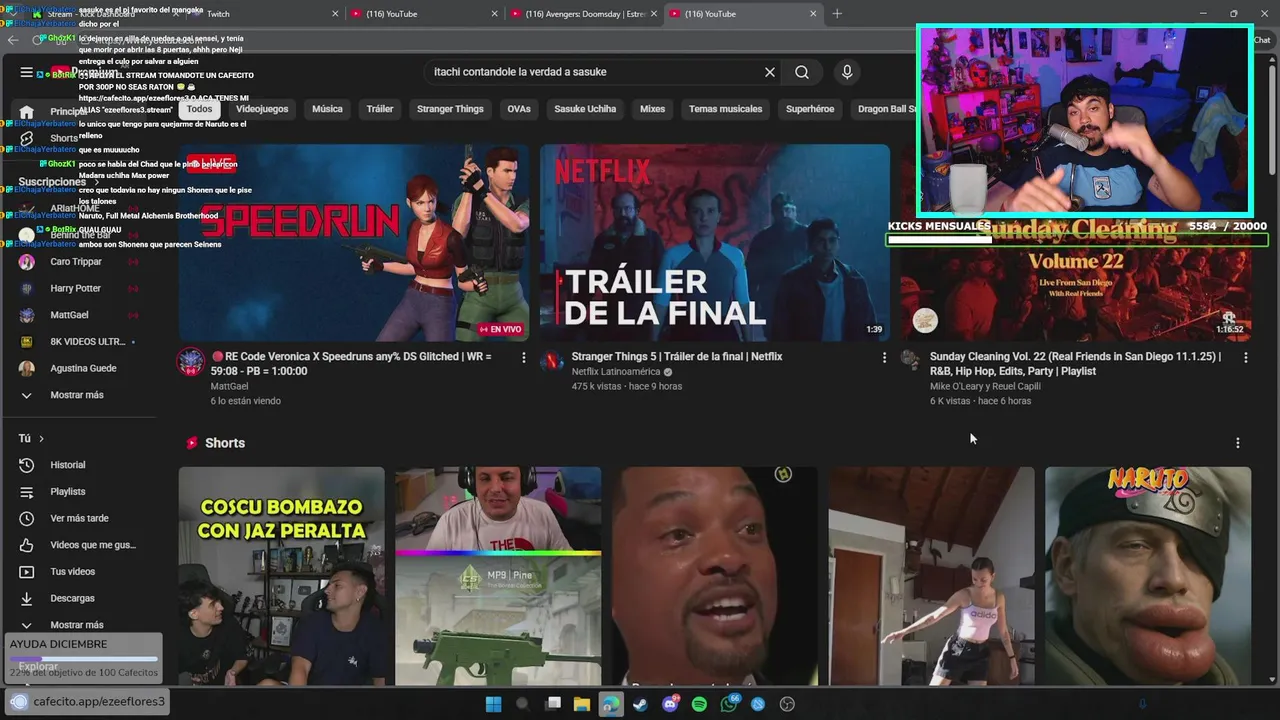Viewport: 1280px width, 720px height.
Task: Open File Explorer from the taskbar
Action: [x=581, y=704]
